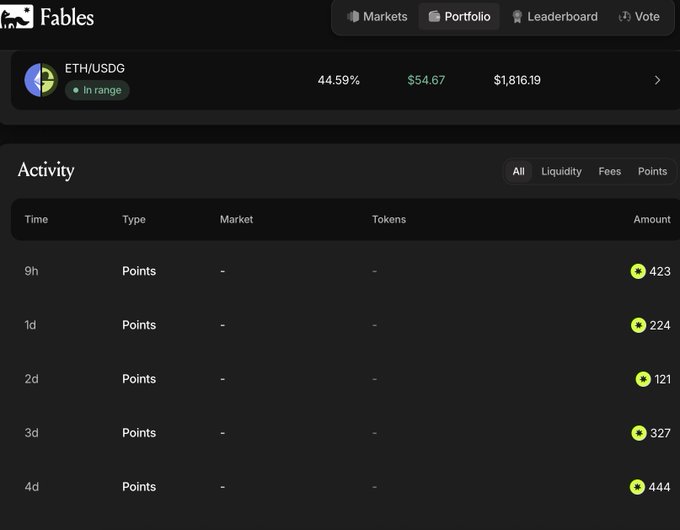The width and height of the screenshot is (680, 530).
Task: Select the All activity filter
Action: click(x=519, y=171)
